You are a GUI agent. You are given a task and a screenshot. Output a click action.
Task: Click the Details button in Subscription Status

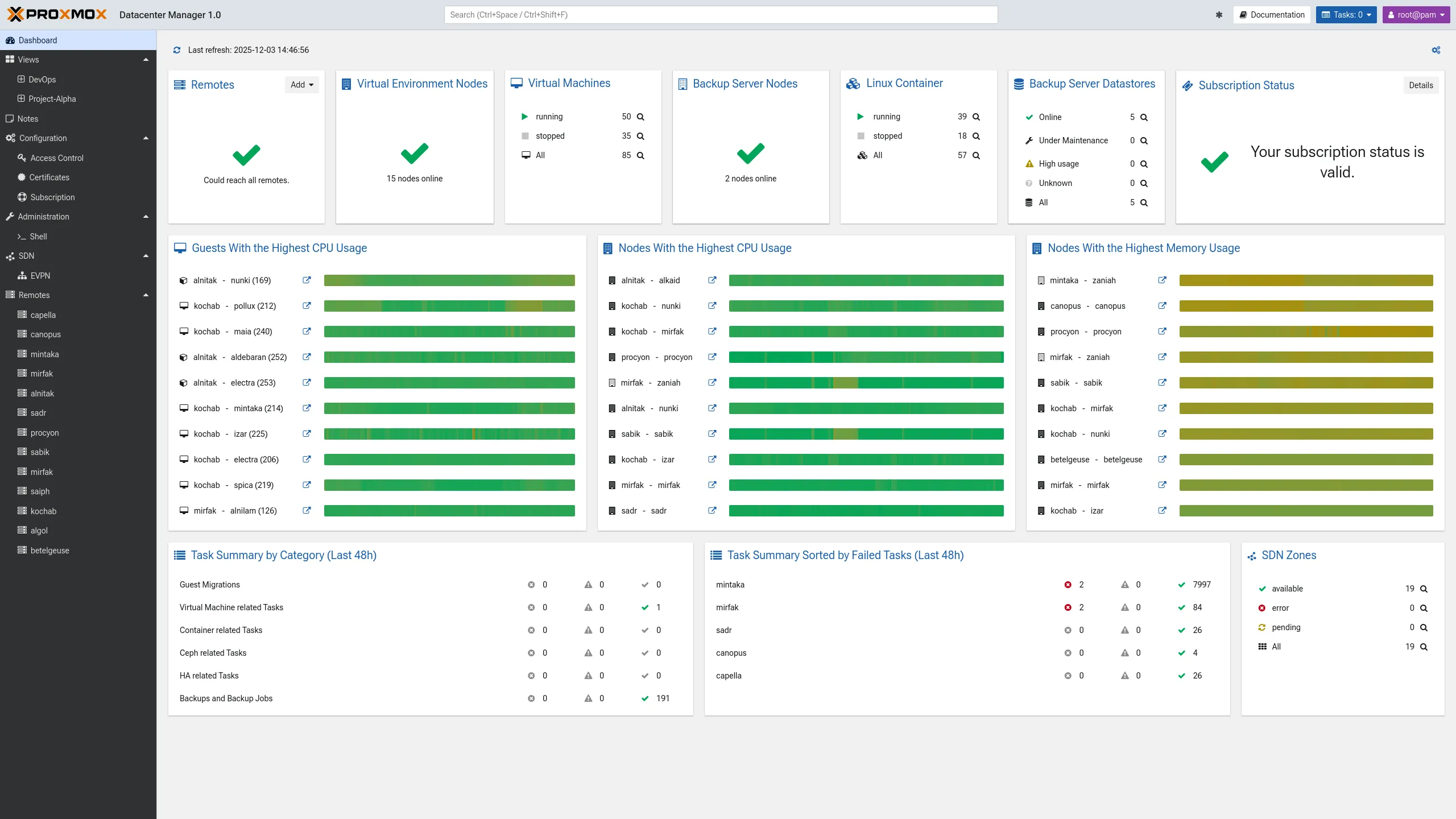tap(1421, 85)
